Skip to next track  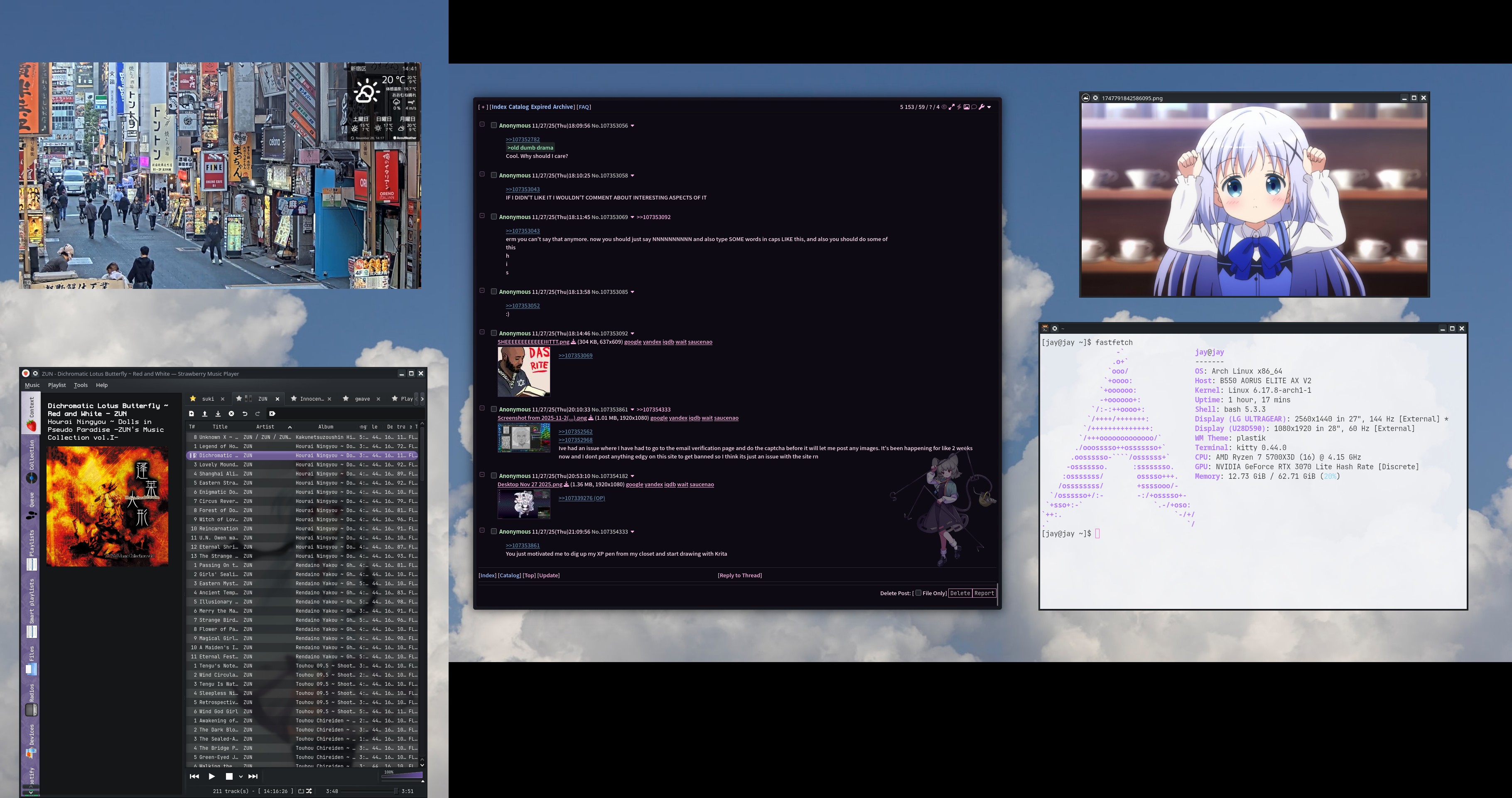253,776
